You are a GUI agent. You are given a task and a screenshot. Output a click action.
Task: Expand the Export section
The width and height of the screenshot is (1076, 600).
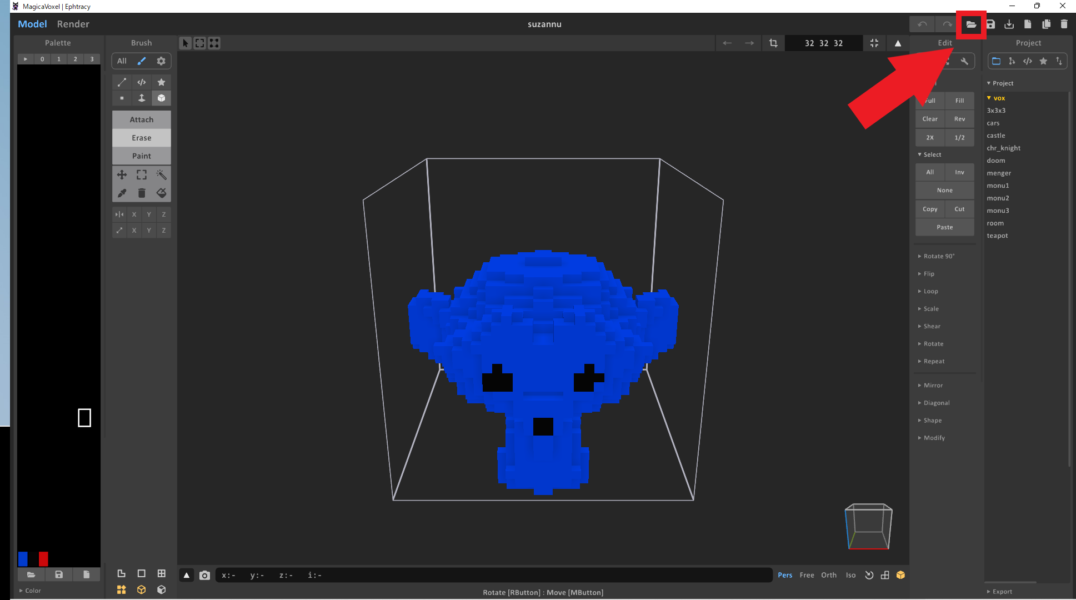click(1000, 591)
